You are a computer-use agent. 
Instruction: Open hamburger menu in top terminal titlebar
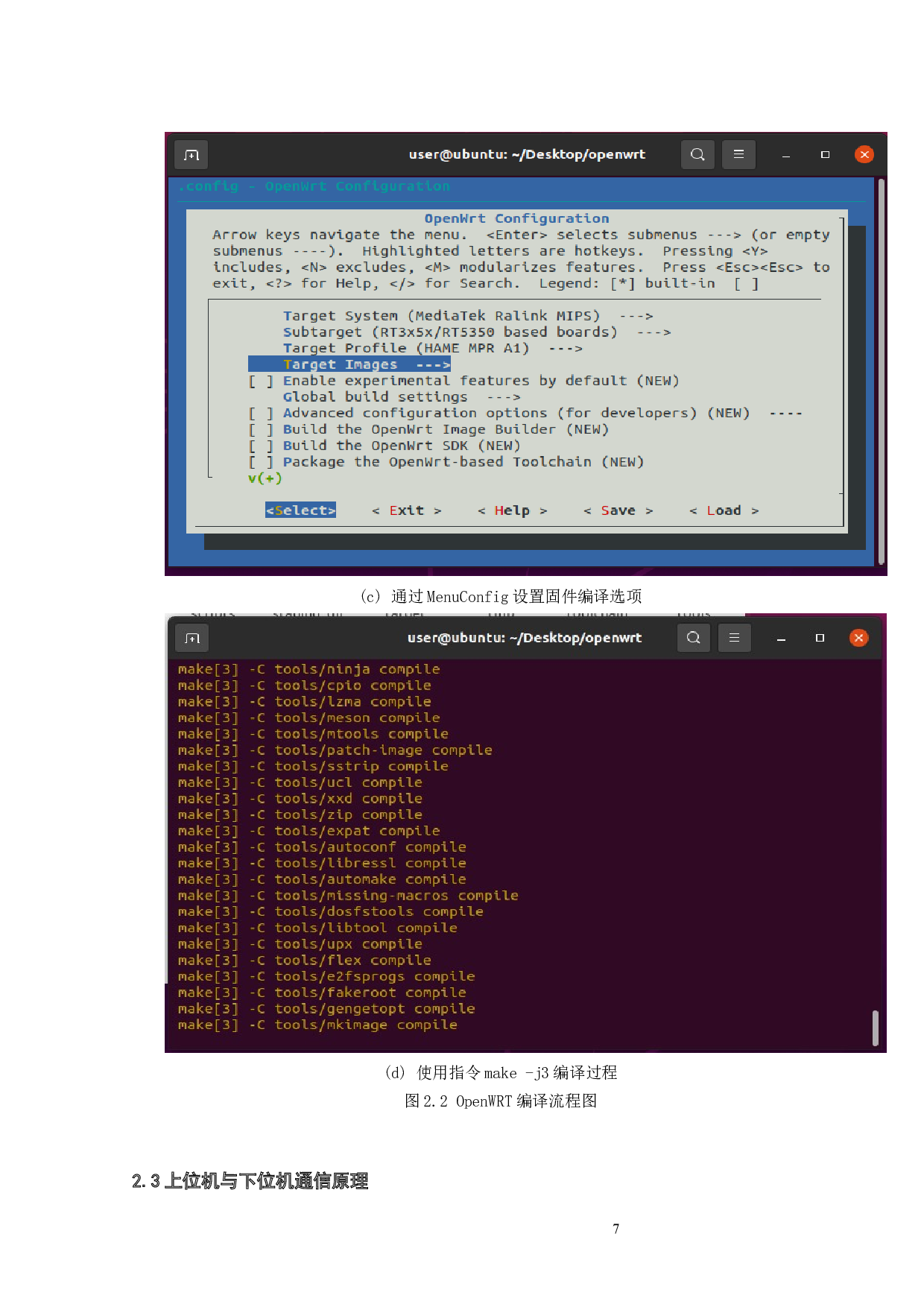click(738, 155)
